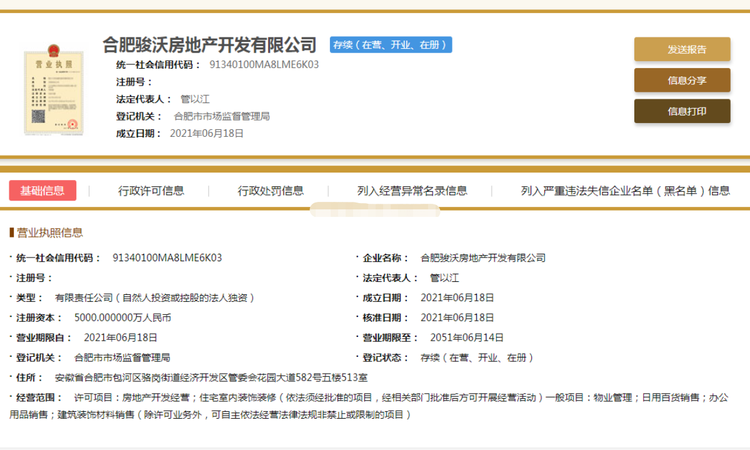Switch to the 行政许可信息 tab
Image resolution: width=750 pixels, height=450 pixels.
(x=151, y=191)
